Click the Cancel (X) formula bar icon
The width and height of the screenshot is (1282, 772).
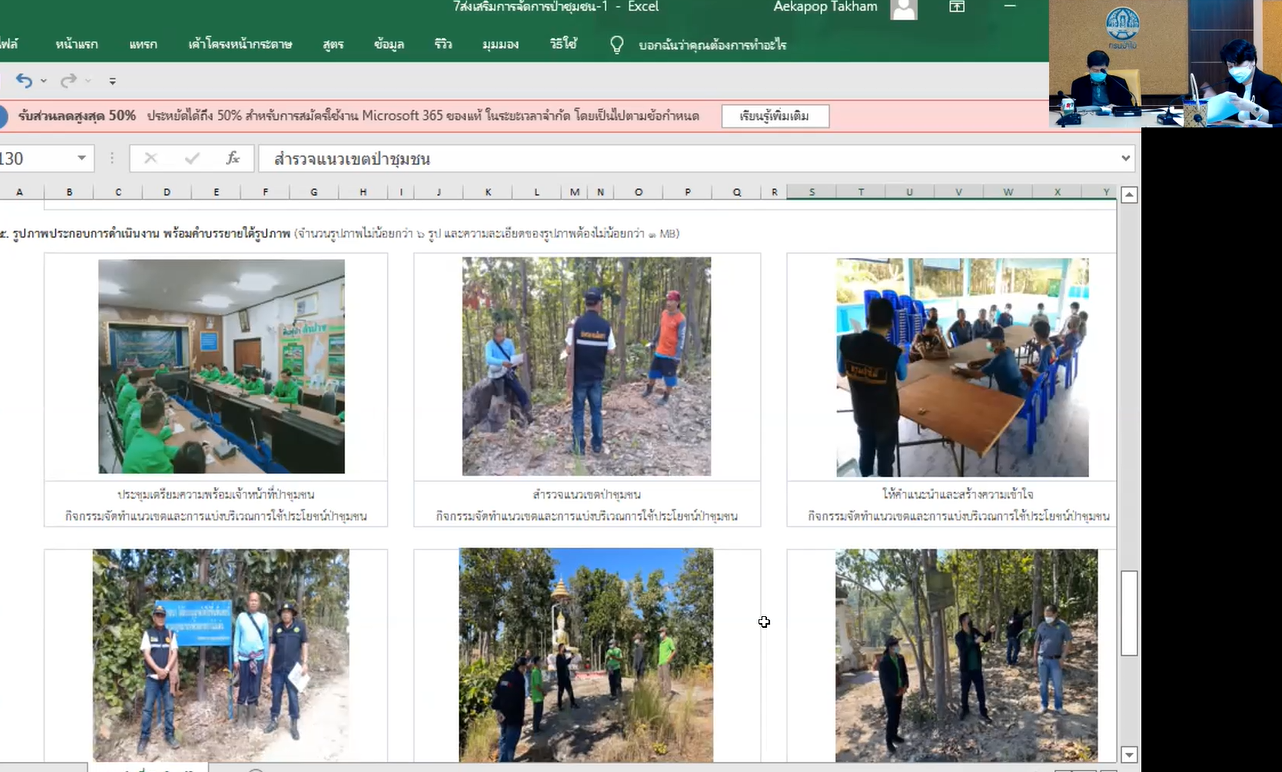[151, 158]
